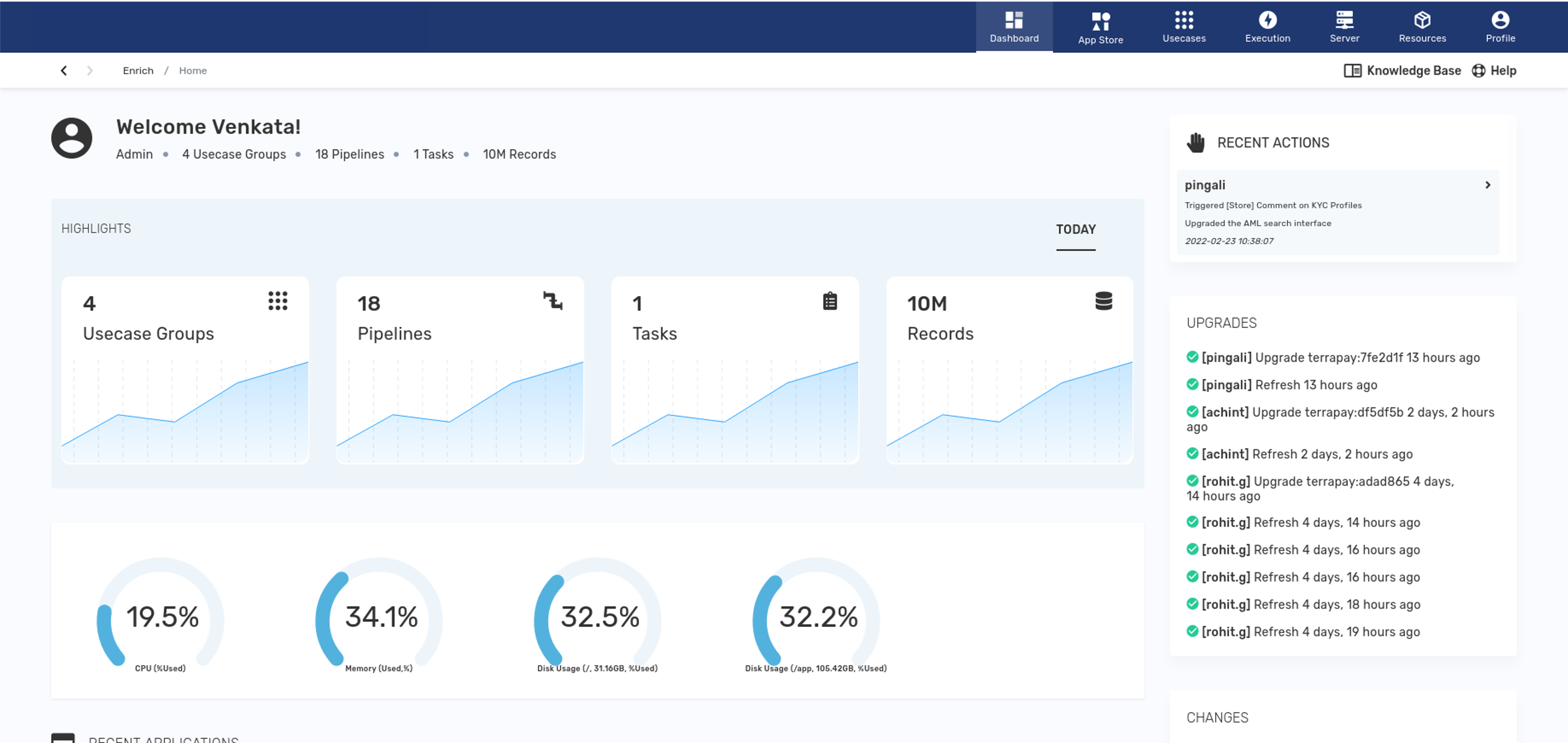The width and height of the screenshot is (1568, 743).
Task: Select the TODAY filter in Highlights
Action: (x=1076, y=230)
